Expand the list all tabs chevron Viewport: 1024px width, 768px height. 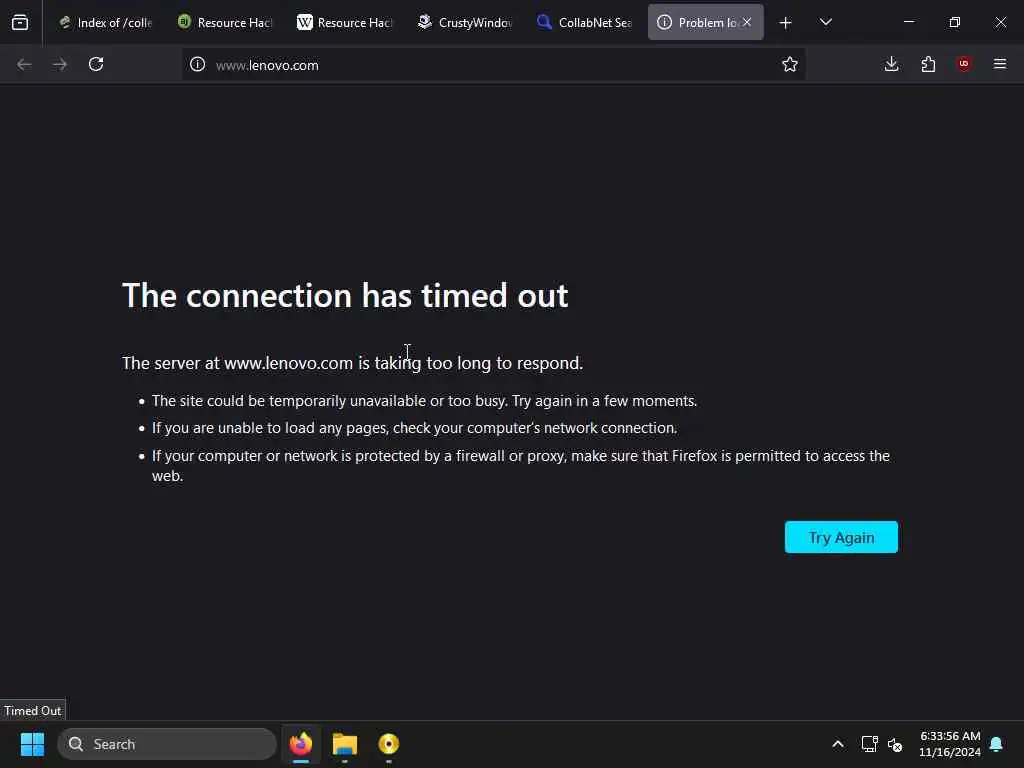(825, 22)
